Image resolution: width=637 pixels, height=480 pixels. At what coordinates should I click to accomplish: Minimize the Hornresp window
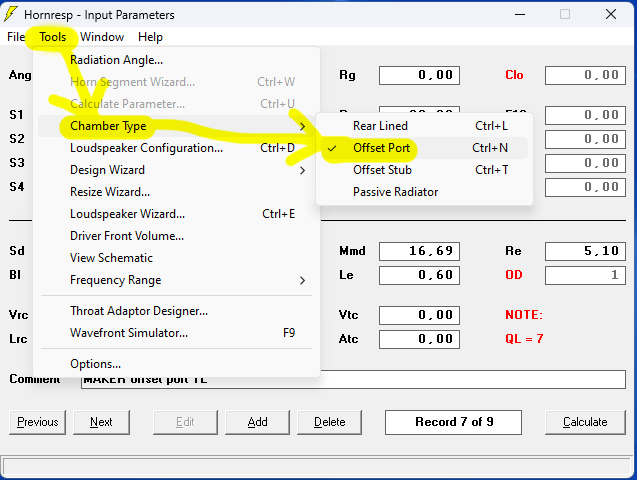520,14
